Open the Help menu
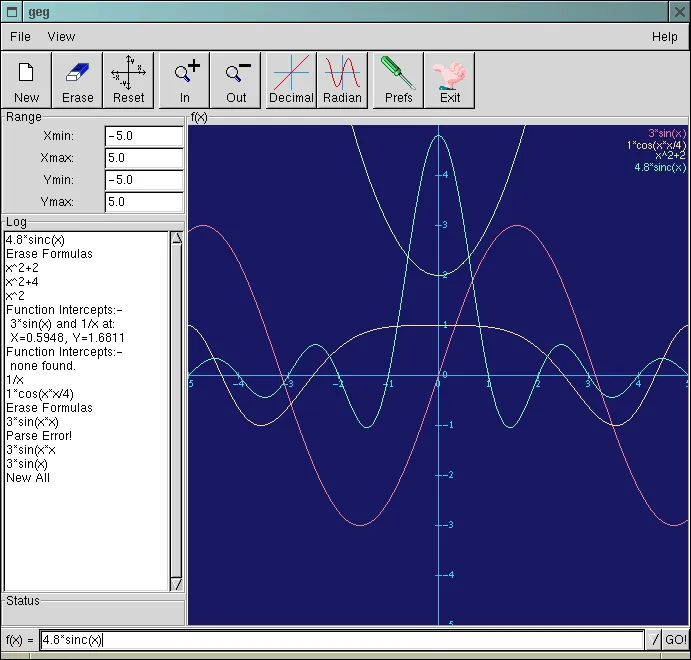 664,37
